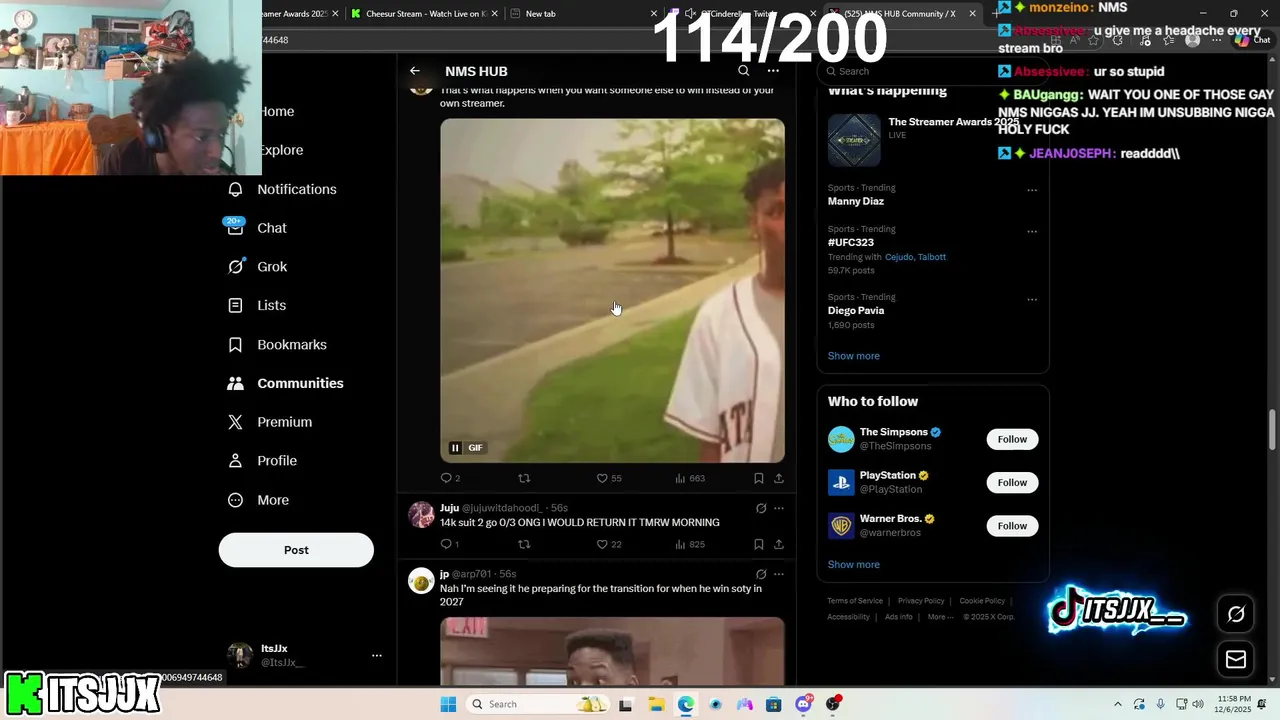Viewport: 1280px width, 720px height.
Task: View analytics of post with 663 views
Action: coord(690,478)
